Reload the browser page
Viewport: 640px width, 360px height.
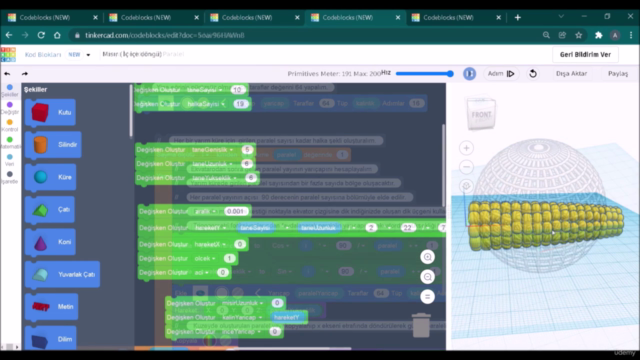(x=41, y=35)
